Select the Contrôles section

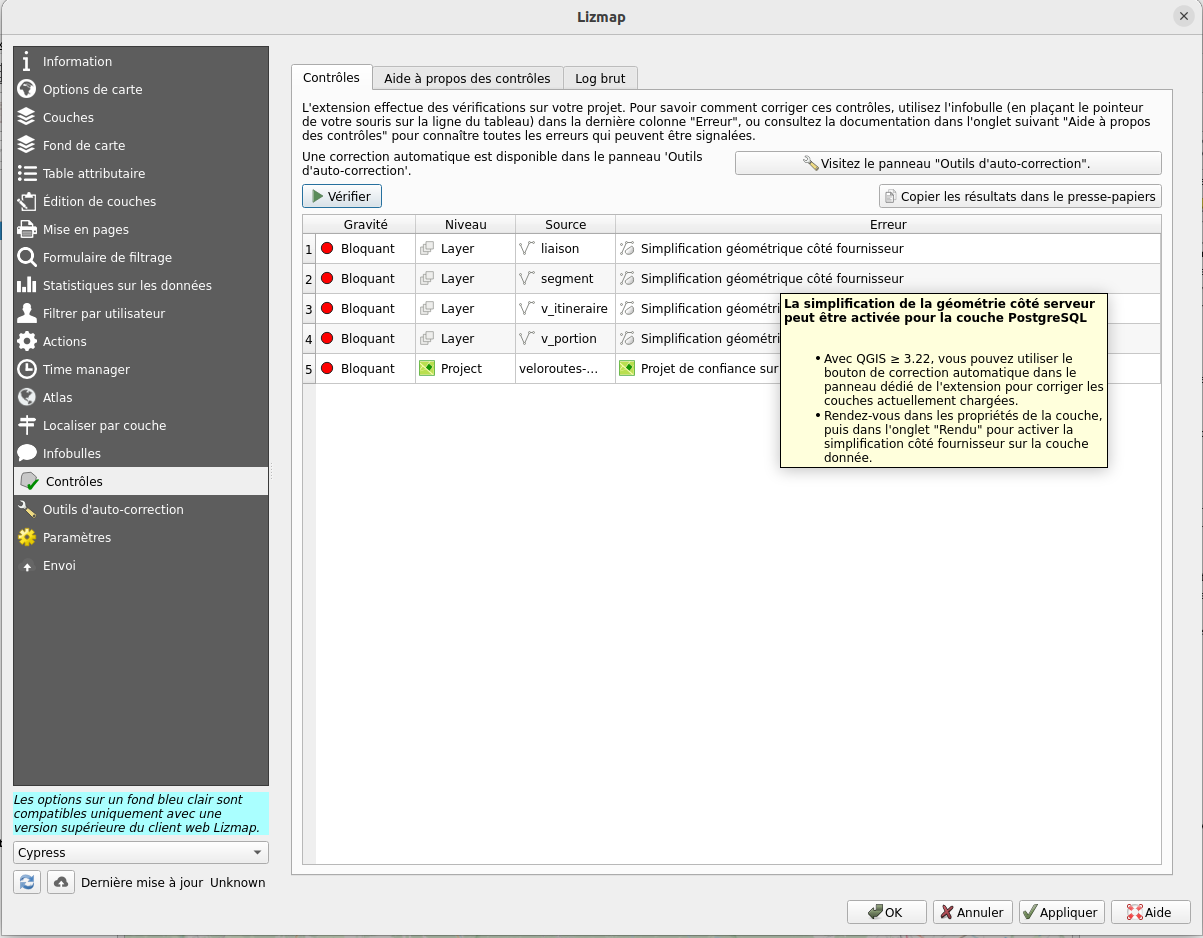click(x=141, y=481)
